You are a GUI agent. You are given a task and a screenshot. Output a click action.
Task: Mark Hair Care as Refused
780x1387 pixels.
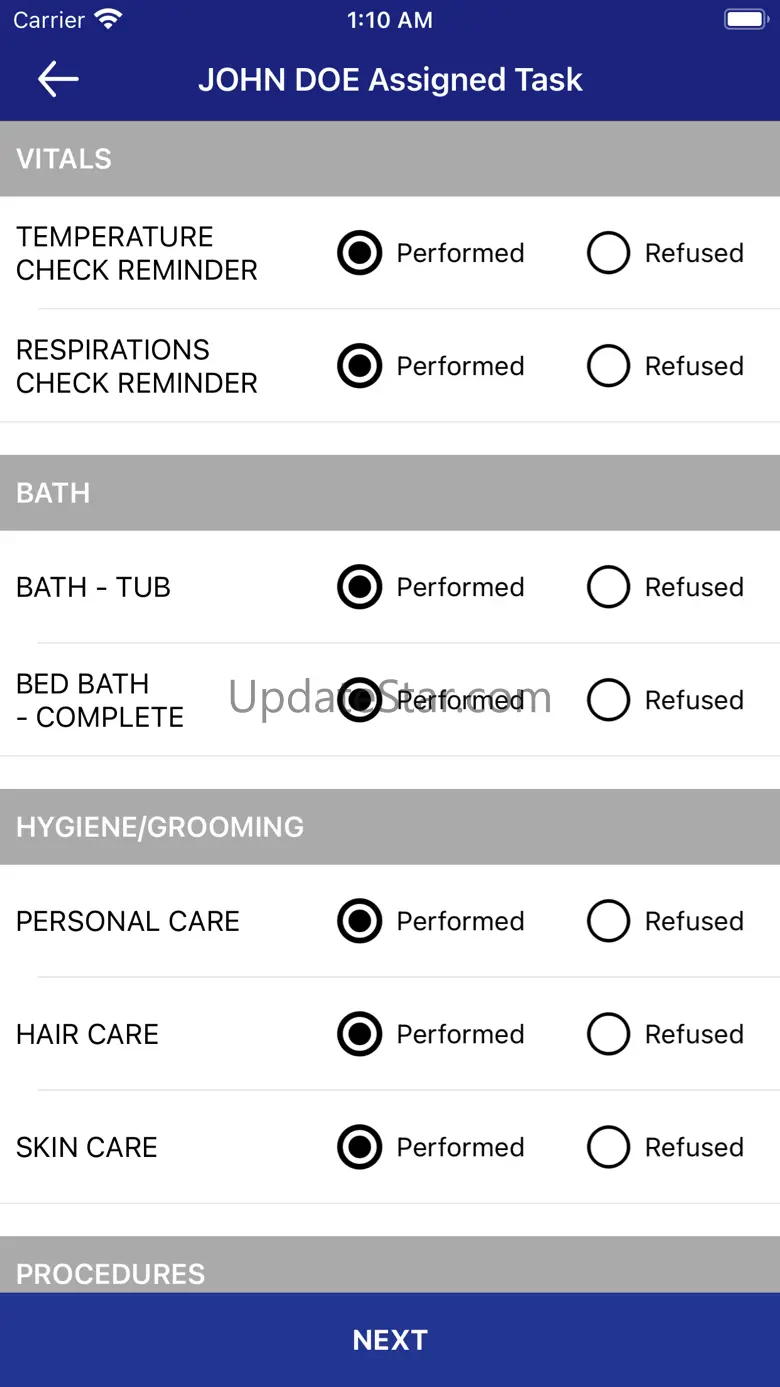[608, 1034]
